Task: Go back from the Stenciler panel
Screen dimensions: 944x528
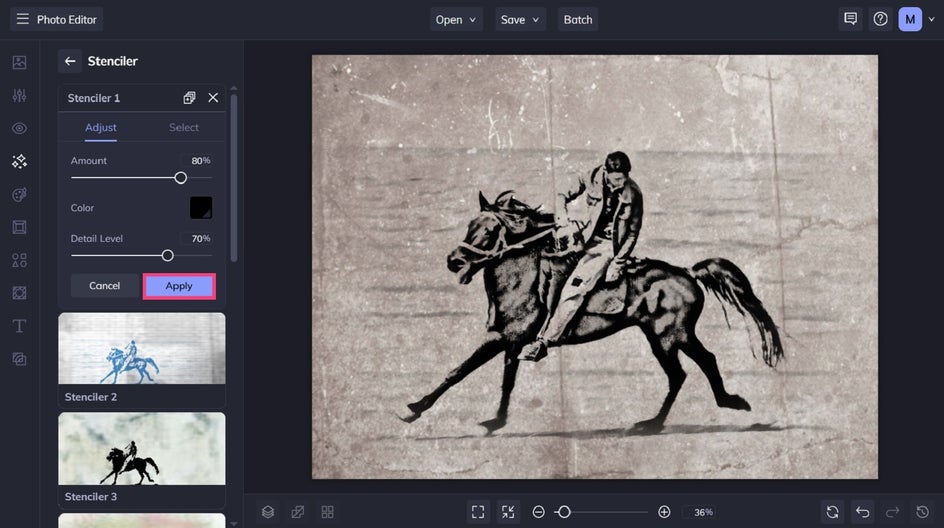Action: tap(70, 61)
